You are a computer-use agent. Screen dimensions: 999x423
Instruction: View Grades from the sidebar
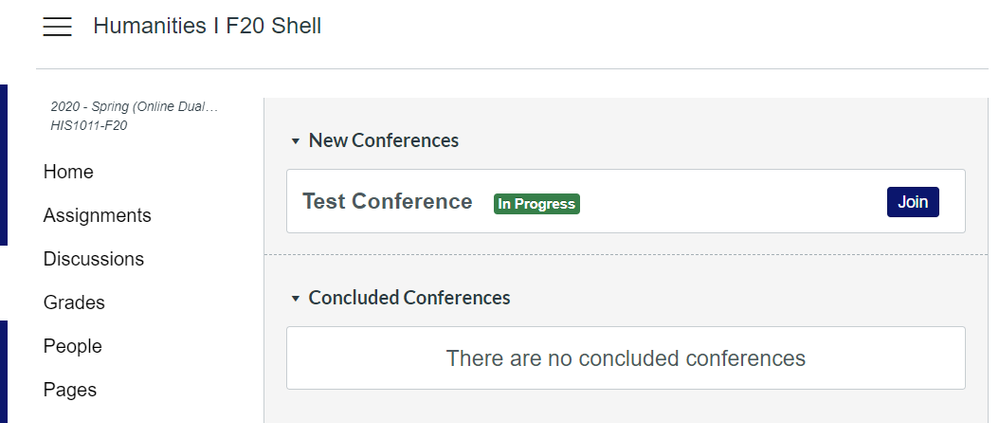tap(74, 302)
